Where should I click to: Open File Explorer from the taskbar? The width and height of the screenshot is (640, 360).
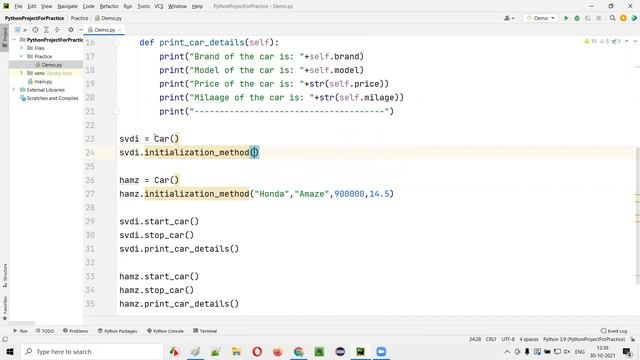[x=236, y=351]
